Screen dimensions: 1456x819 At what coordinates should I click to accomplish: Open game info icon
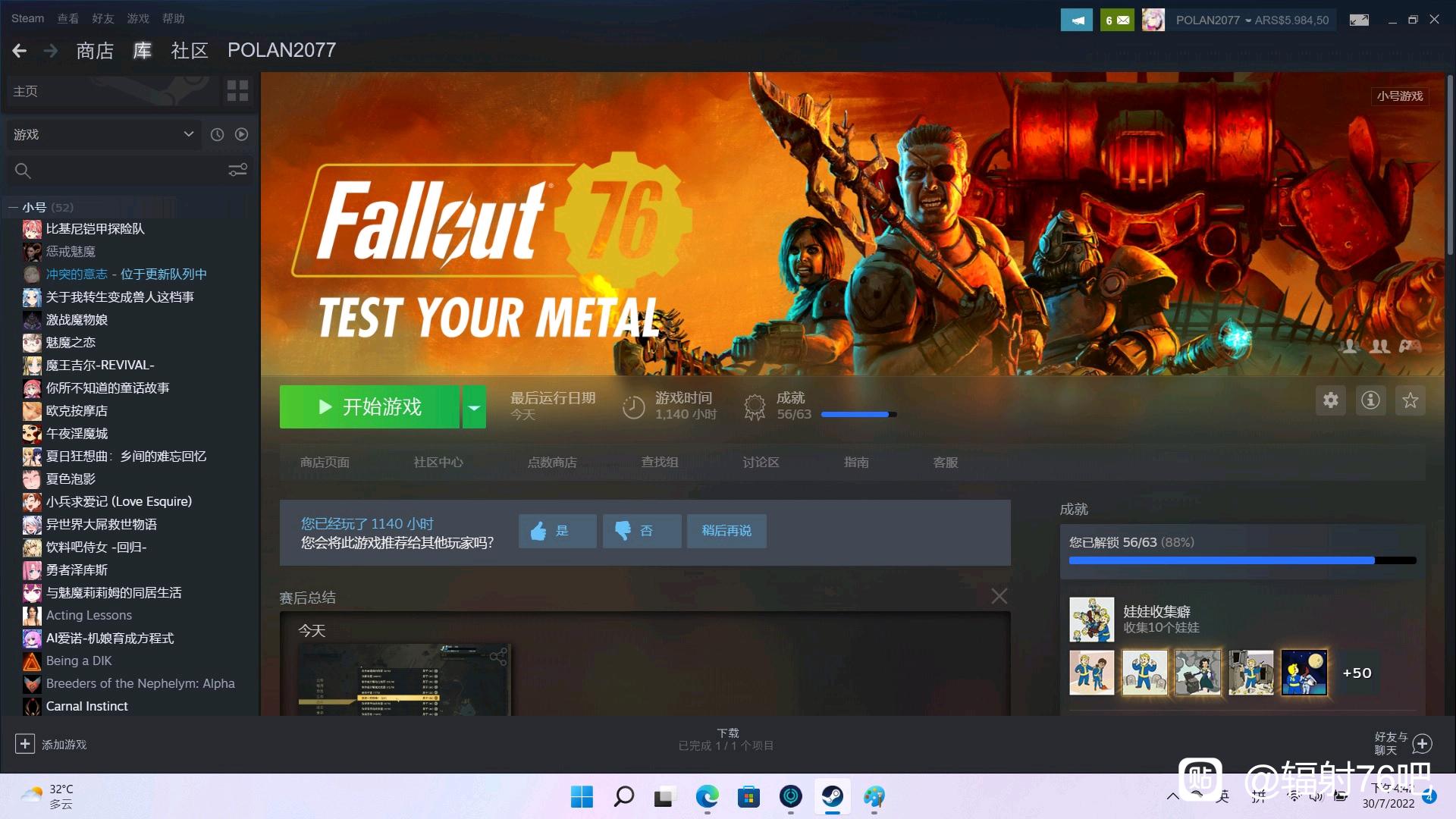pos(1370,400)
